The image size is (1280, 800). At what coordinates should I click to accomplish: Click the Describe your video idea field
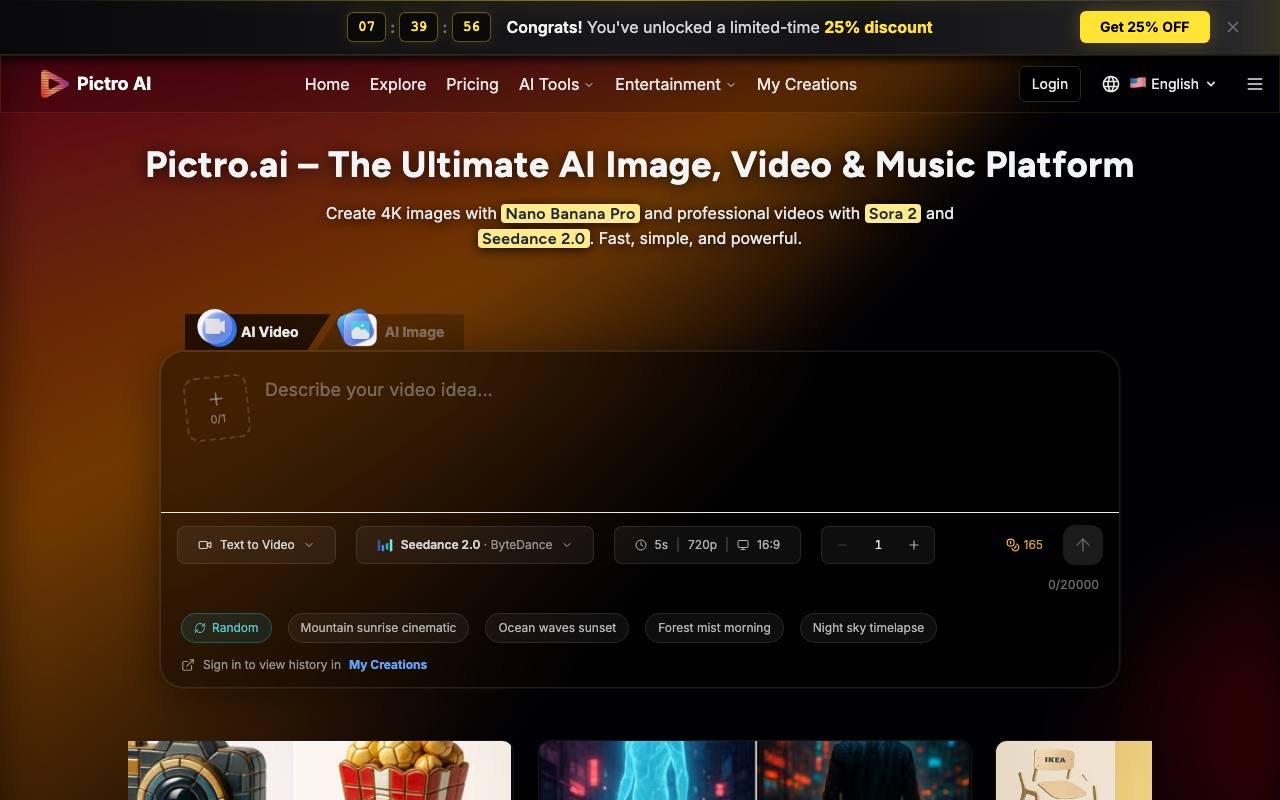coord(680,432)
